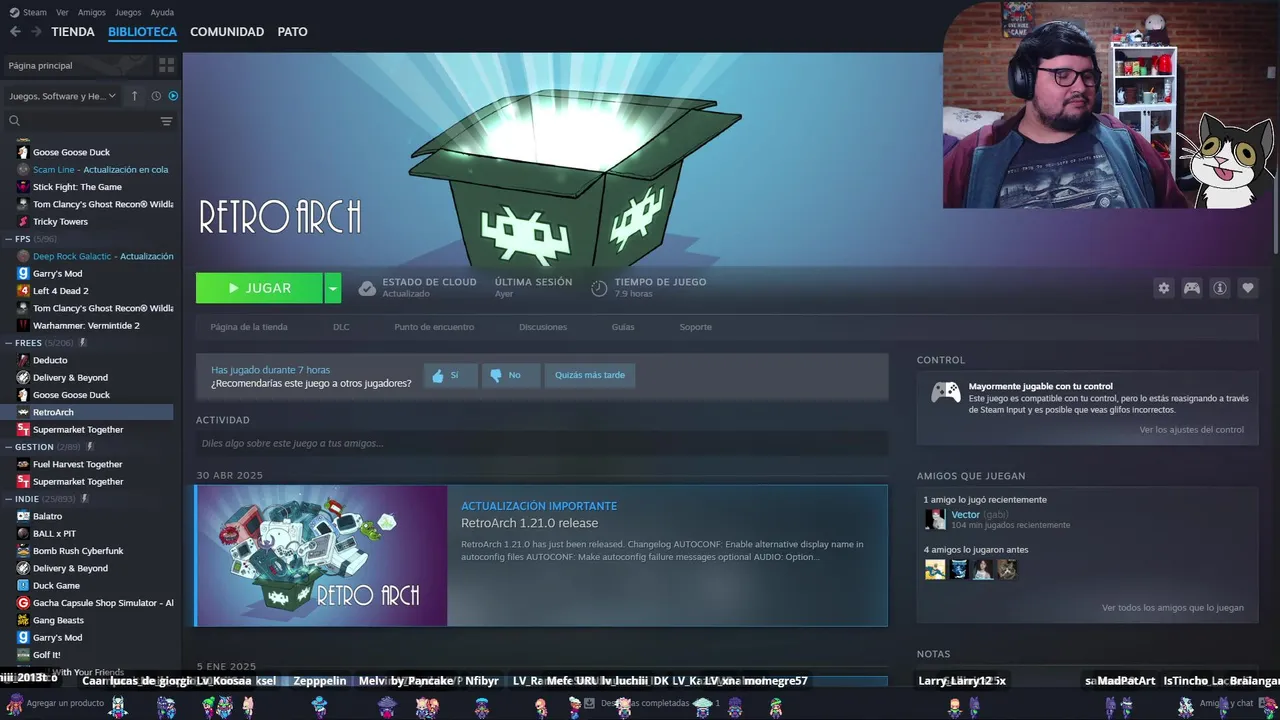The height and width of the screenshot is (720, 1280).
Task: Select Left 4 Dead 2 game icon
Action: (23, 291)
